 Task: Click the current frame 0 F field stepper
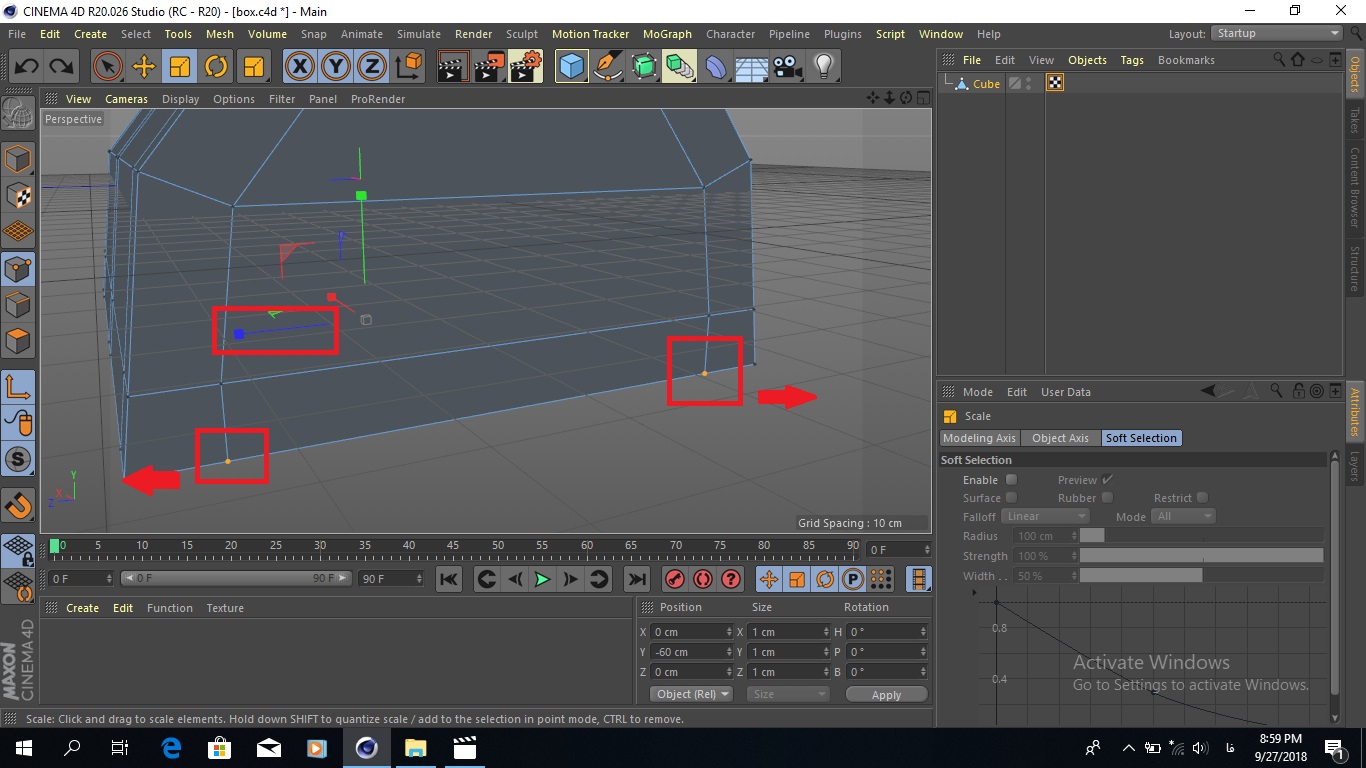point(108,579)
